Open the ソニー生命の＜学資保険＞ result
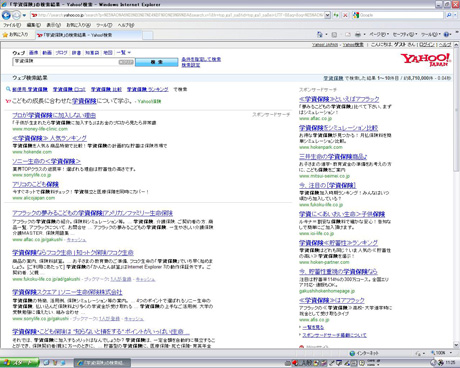The height and width of the screenshot is (368, 460). pyautogui.click(x=47, y=161)
